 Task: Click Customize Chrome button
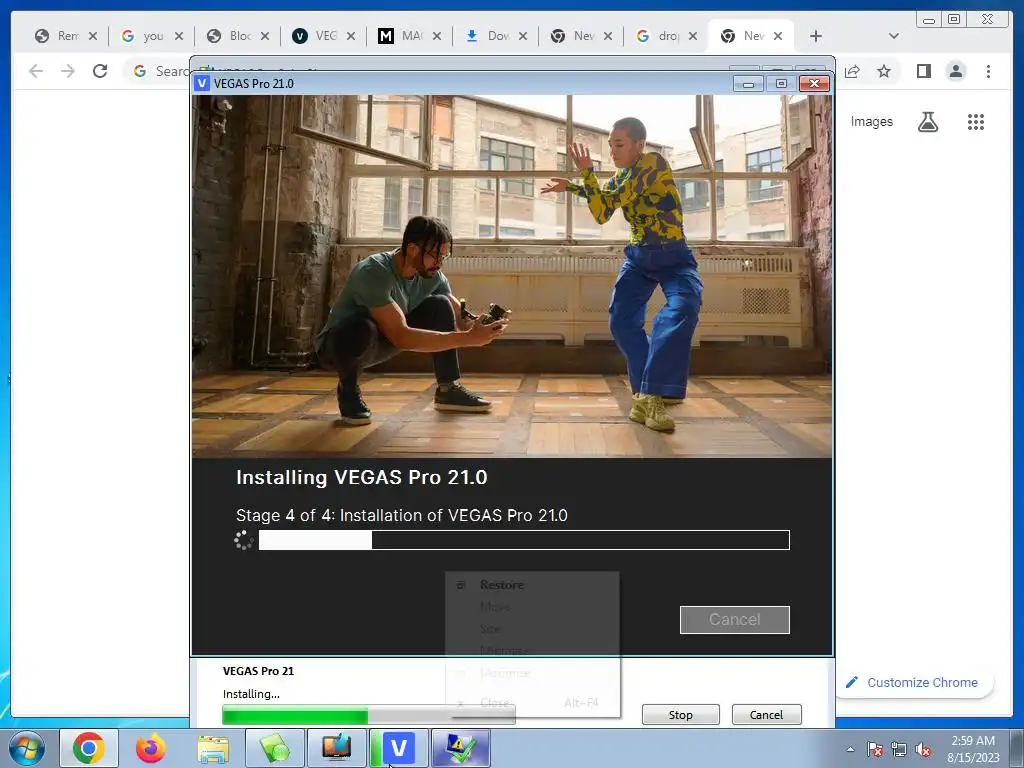click(x=914, y=682)
